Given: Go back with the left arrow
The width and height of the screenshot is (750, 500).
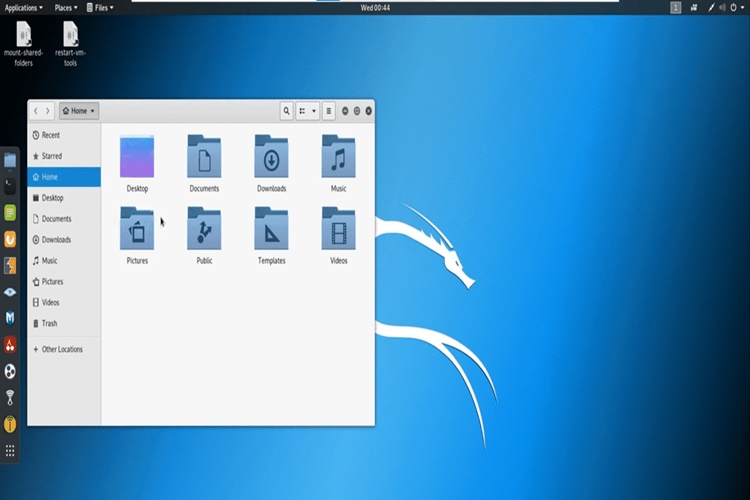Looking at the screenshot, I should point(36,111).
